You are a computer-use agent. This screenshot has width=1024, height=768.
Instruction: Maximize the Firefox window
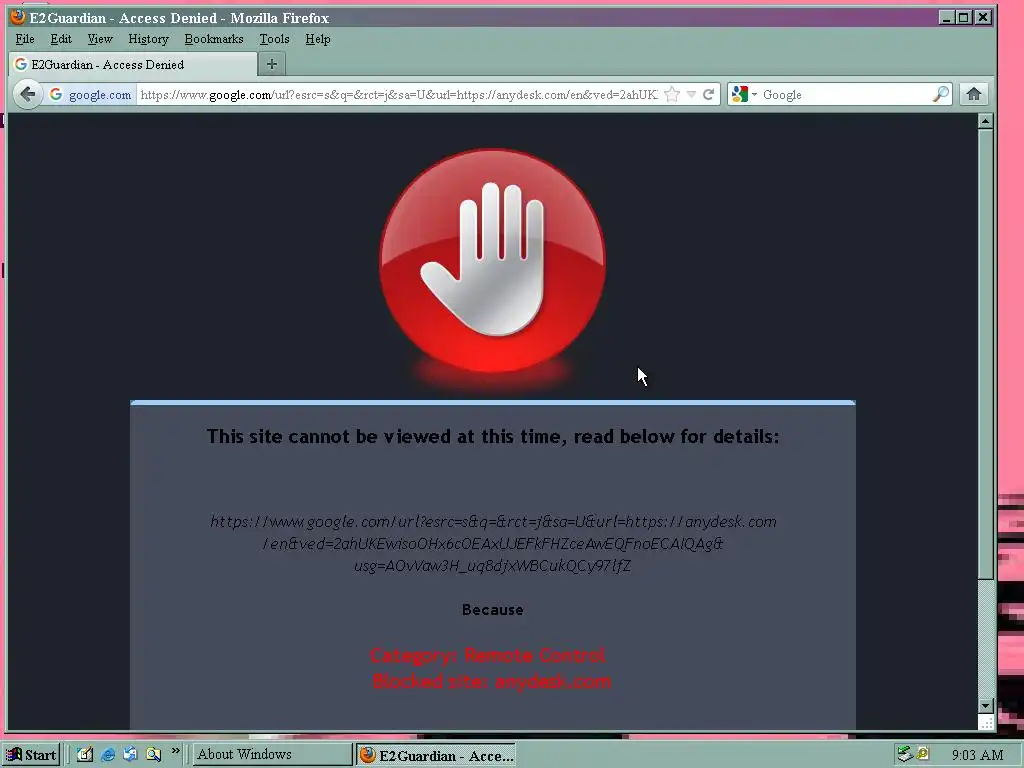click(x=965, y=18)
